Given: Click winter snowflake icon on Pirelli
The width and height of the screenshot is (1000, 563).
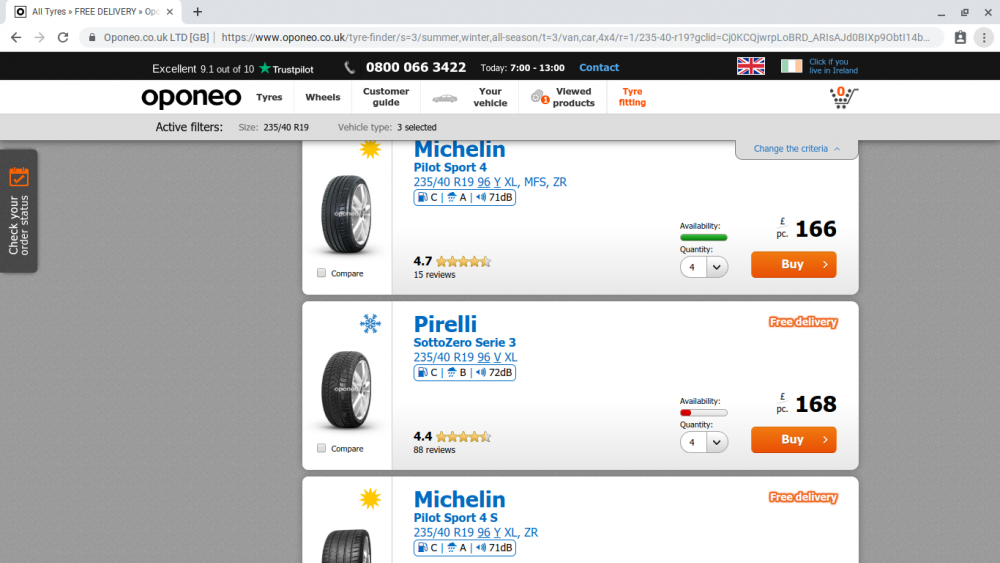Looking at the screenshot, I should coord(370,323).
